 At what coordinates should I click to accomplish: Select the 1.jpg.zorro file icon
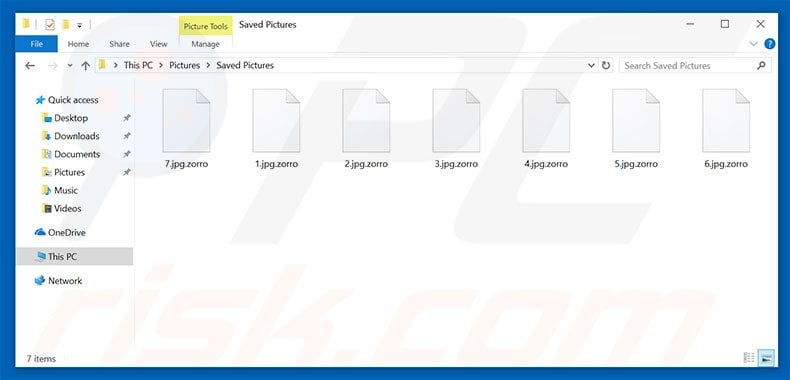coord(276,121)
